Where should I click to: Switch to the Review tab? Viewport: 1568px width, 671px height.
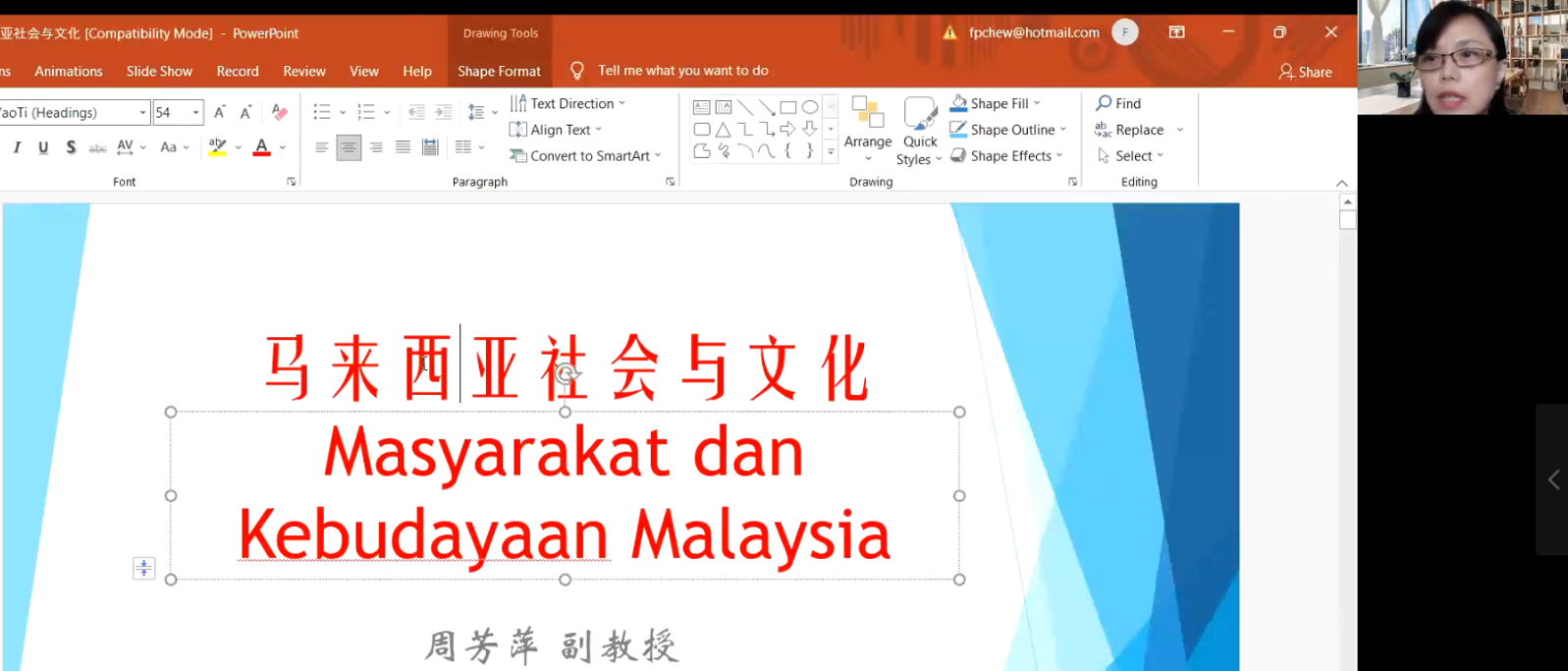click(x=304, y=71)
